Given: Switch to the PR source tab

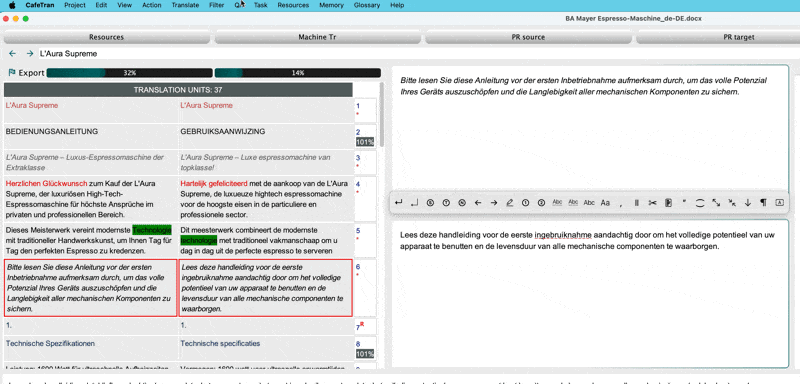Looking at the screenshot, I should click(x=529, y=37).
